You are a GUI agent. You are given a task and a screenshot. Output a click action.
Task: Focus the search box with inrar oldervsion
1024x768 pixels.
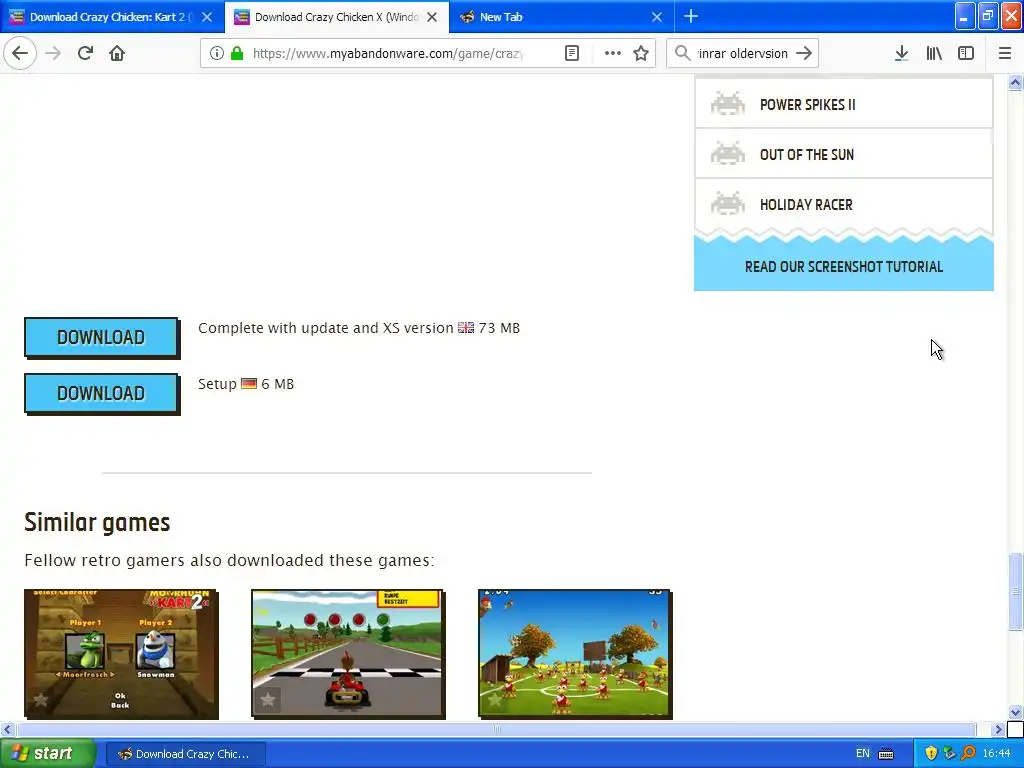click(x=743, y=54)
